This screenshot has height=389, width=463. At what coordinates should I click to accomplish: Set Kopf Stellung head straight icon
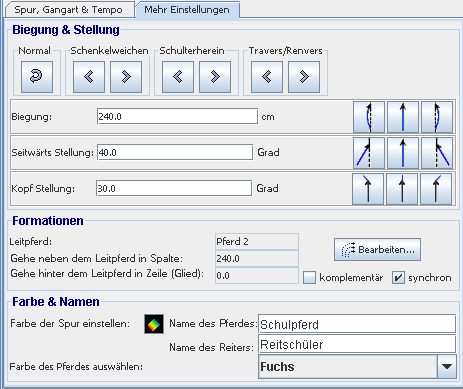pos(402,189)
